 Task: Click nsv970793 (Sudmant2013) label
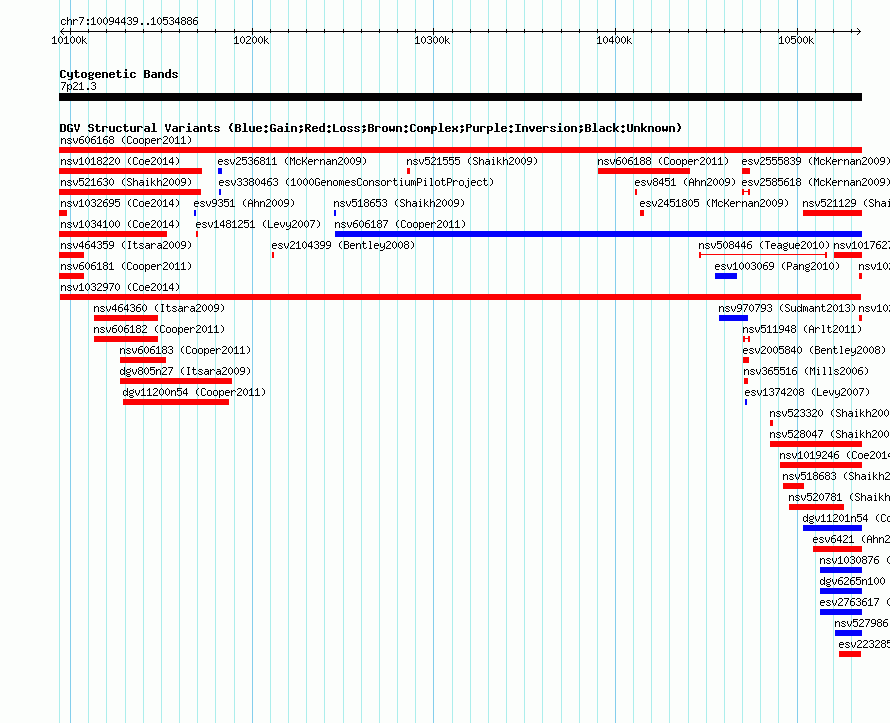point(787,308)
